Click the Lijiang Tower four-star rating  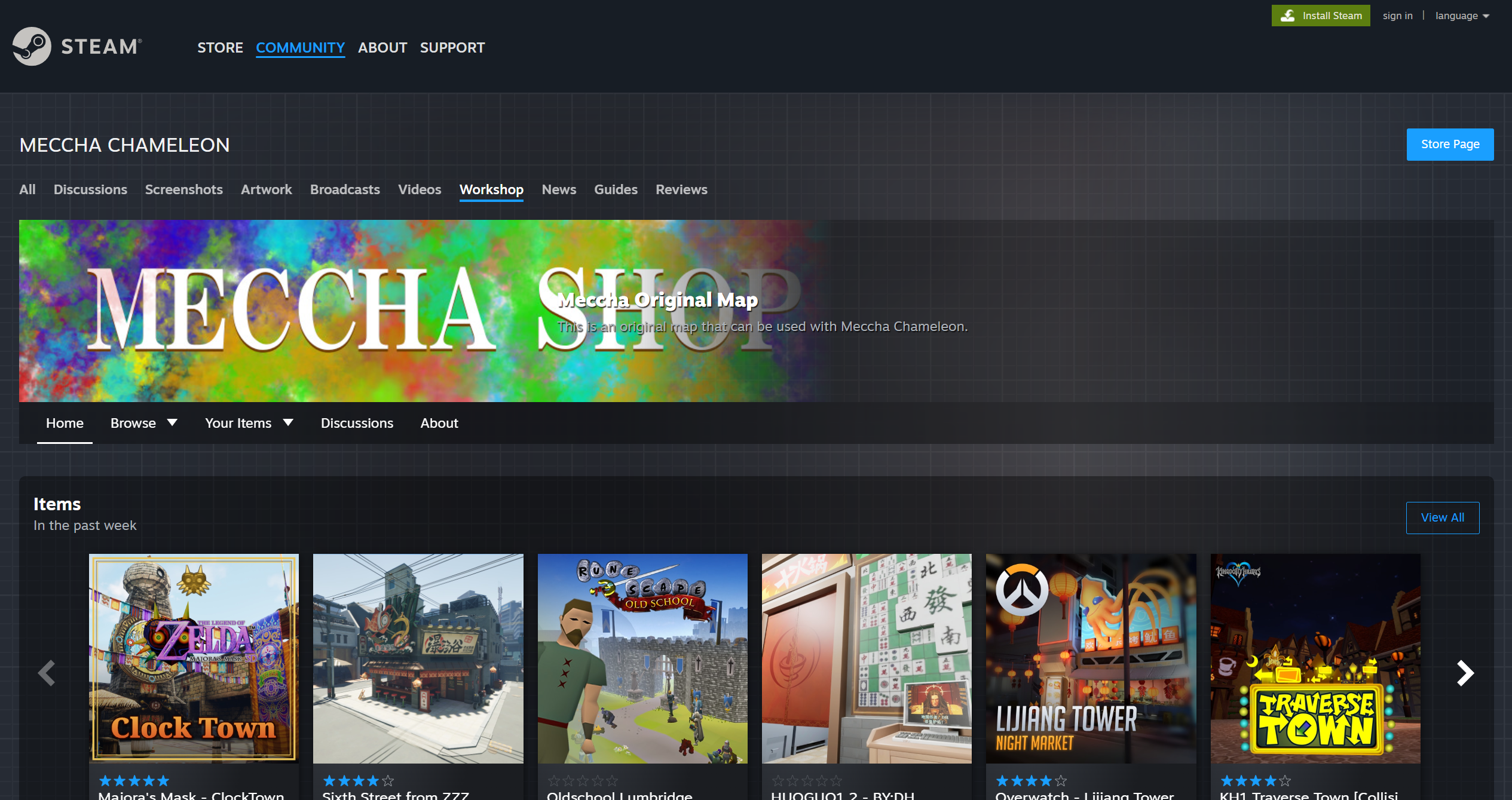click(x=1031, y=780)
